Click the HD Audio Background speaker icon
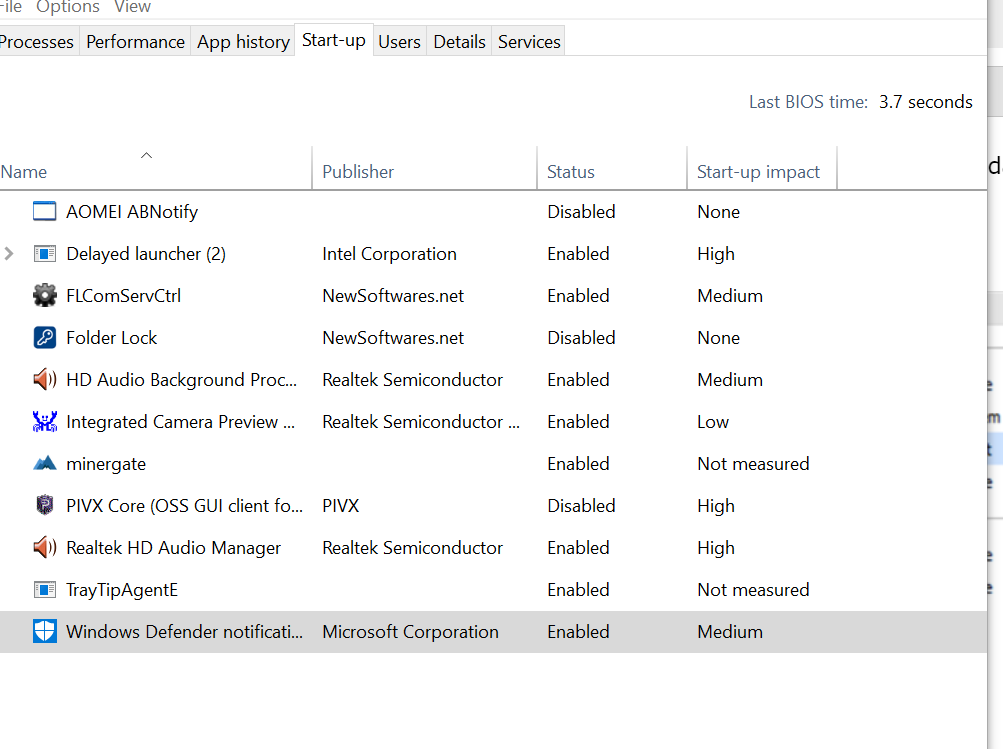This screenshot has width=1003, height=749. [45, 380]
